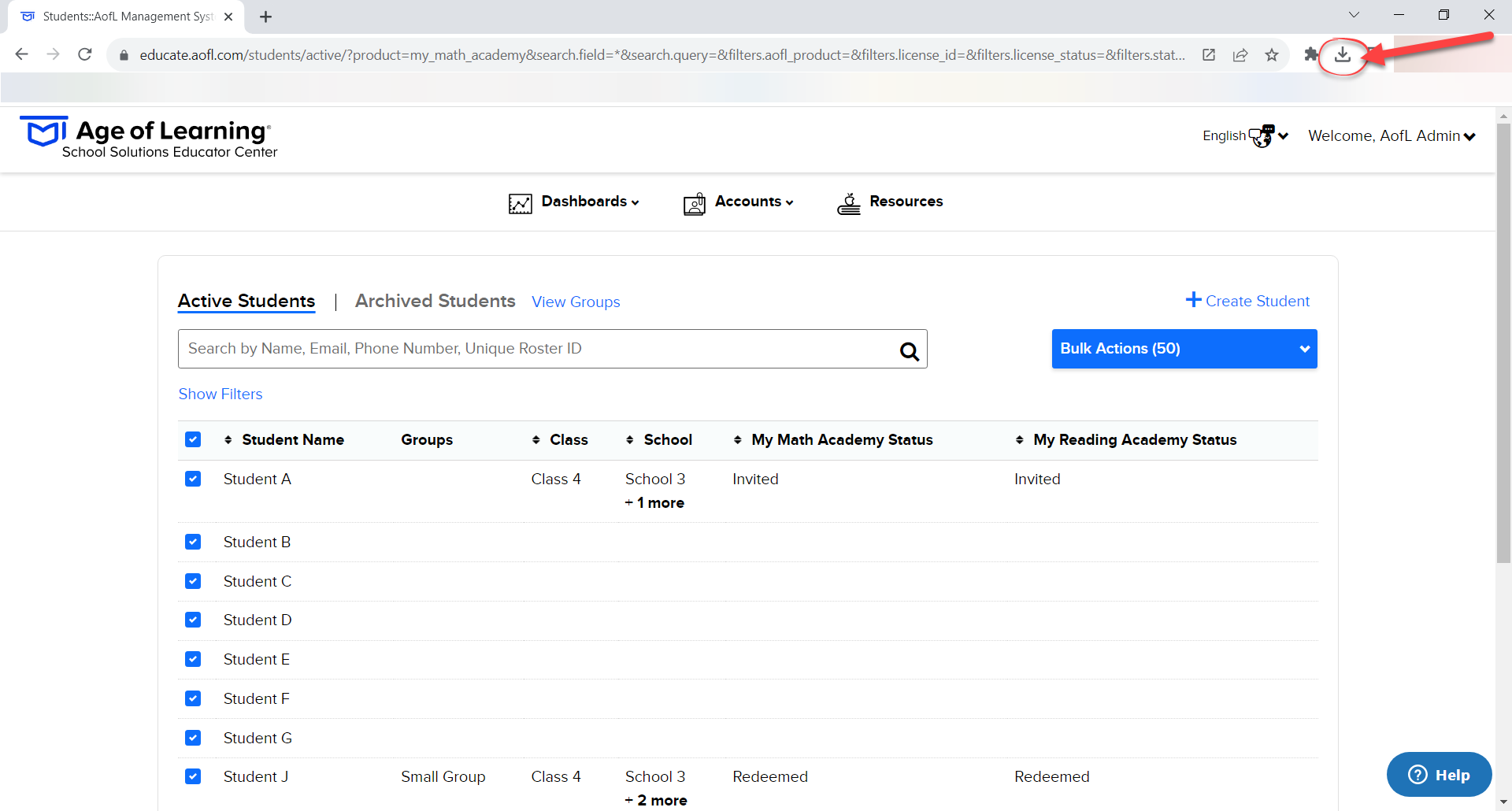The width and height of the screenshot is (1512, 811).
Task: Click the browser back arrow
Action: tap(22, 54)
